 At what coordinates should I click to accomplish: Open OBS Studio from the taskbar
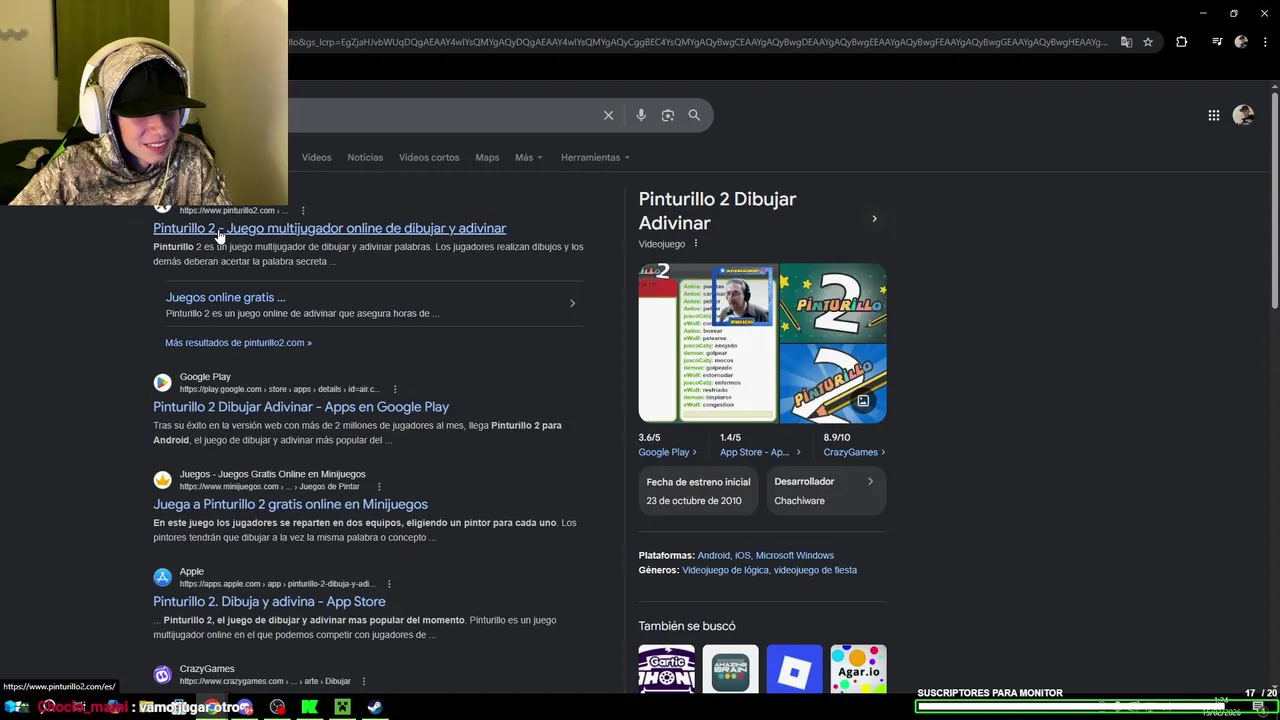[277, 707]
